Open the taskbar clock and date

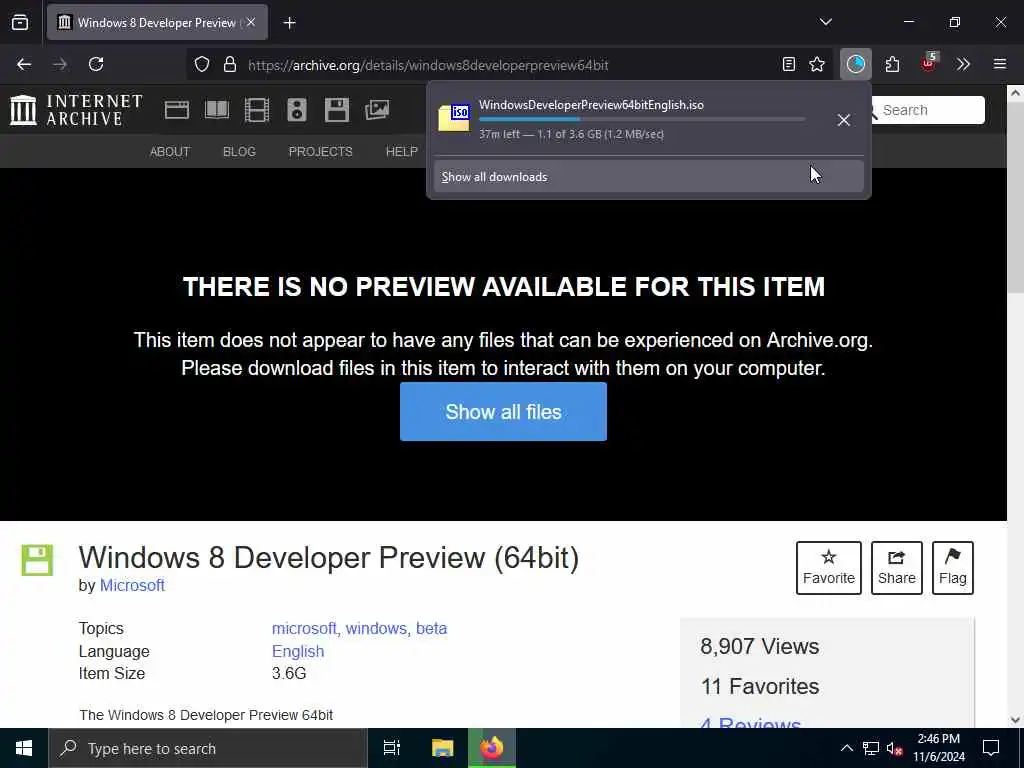point(939,748)
